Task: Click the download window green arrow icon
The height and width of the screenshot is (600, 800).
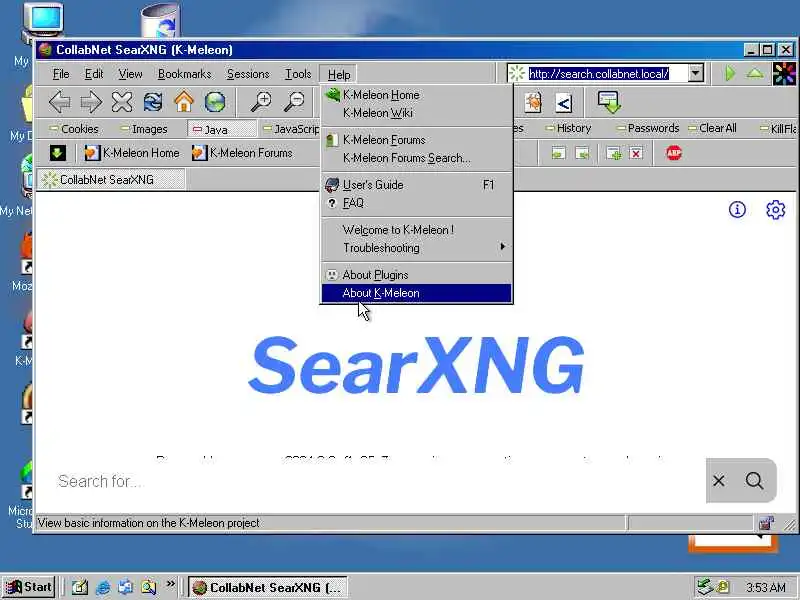Action: 609,102
